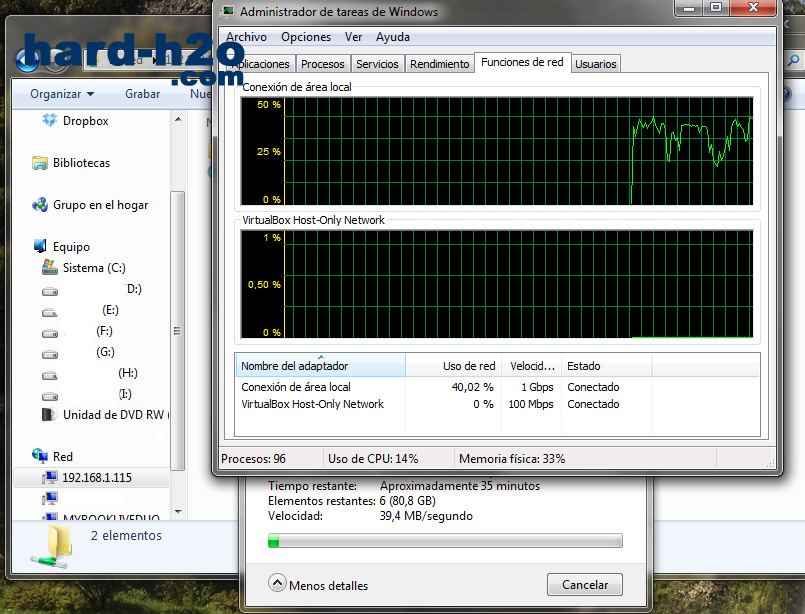Select the E: drive icon
This screenshot has width=805, height=614.
pos(50,312)
